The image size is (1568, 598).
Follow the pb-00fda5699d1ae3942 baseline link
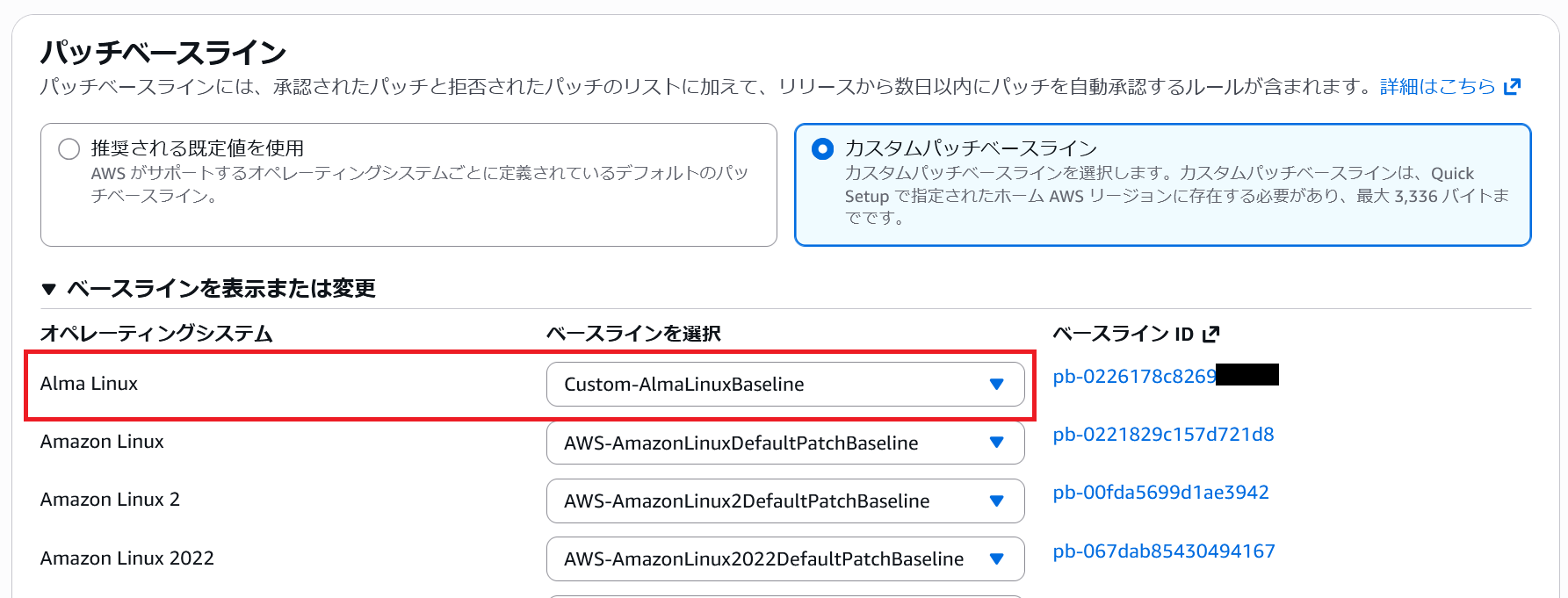(1160, 493)
